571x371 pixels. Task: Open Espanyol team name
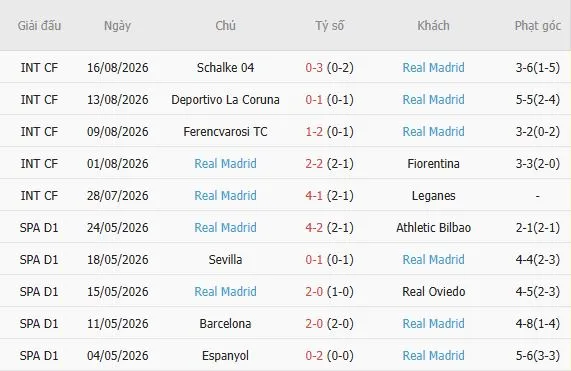coord(225,356)
